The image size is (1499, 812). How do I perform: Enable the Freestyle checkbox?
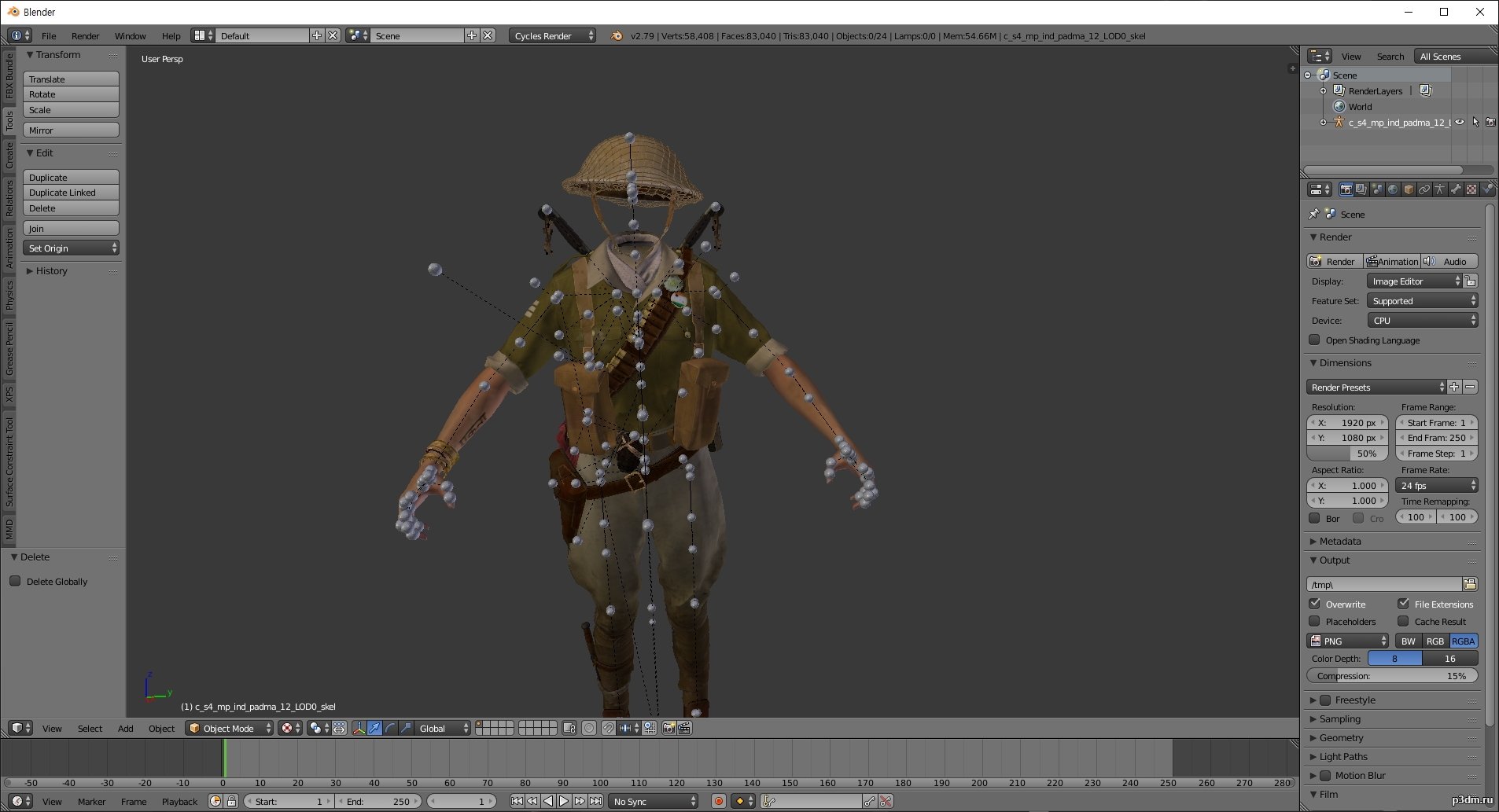click(1325, 700)
